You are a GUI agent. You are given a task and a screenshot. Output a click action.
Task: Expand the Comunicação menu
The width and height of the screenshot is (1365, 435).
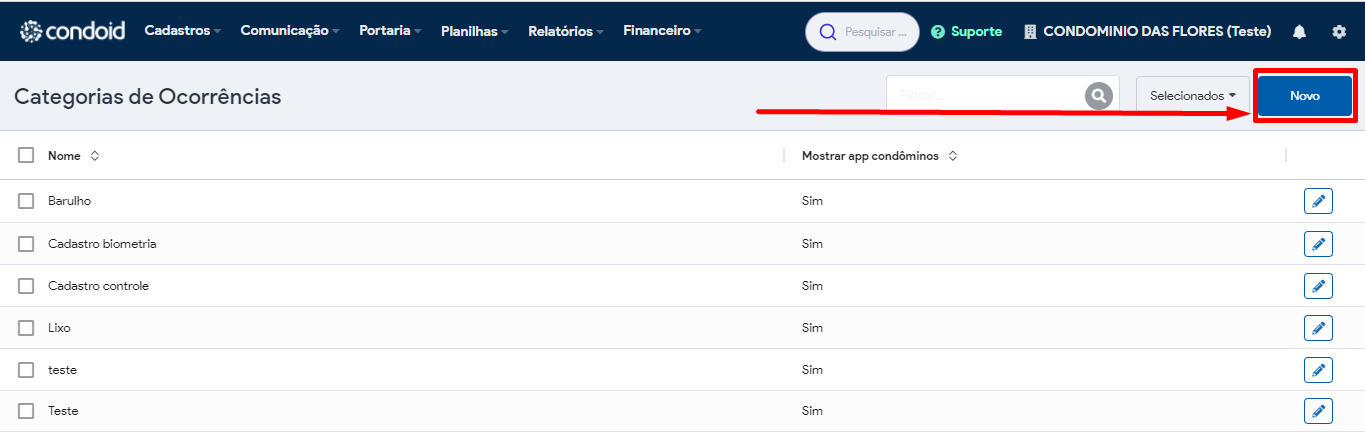tap(290, 31)
